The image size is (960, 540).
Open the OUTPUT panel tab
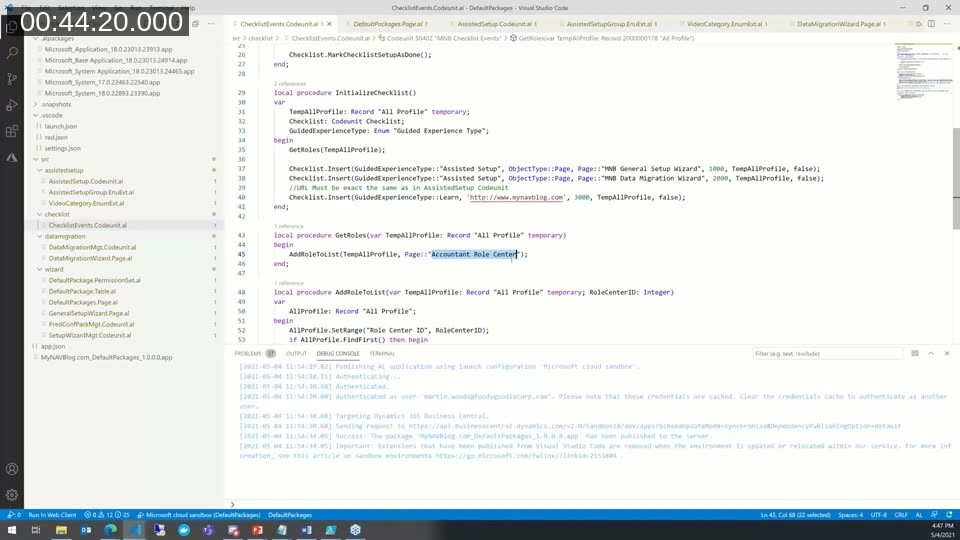(x=296, y=353)
